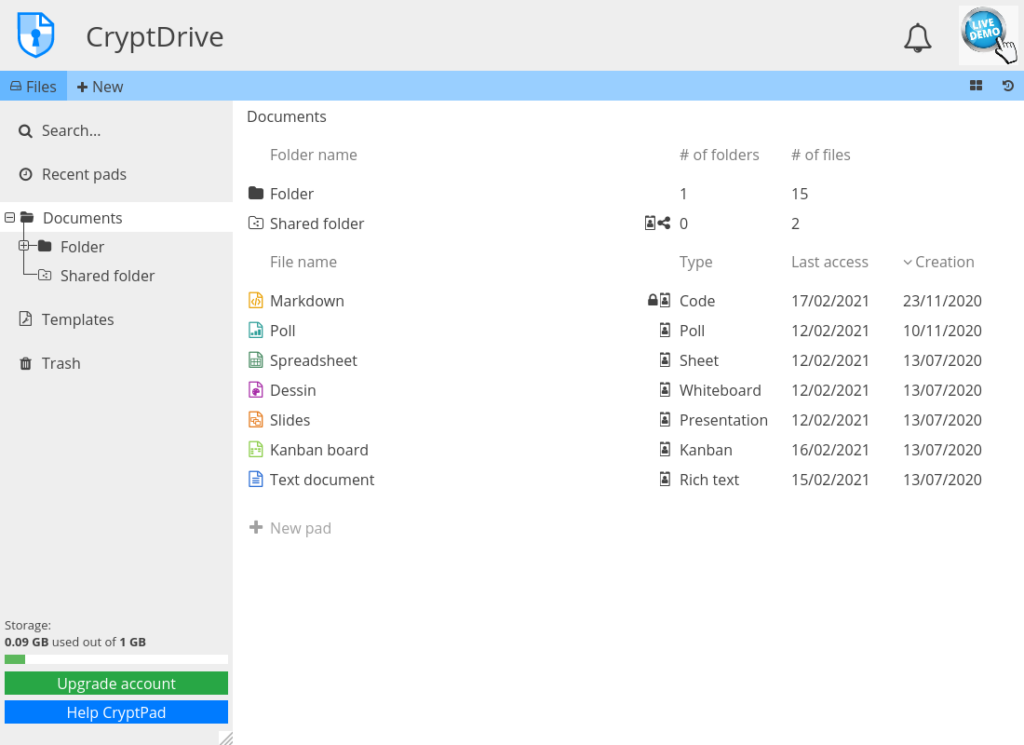Click the Folder icon in file list
Viewport: 1024px width, 745px height.
[255, 193]
